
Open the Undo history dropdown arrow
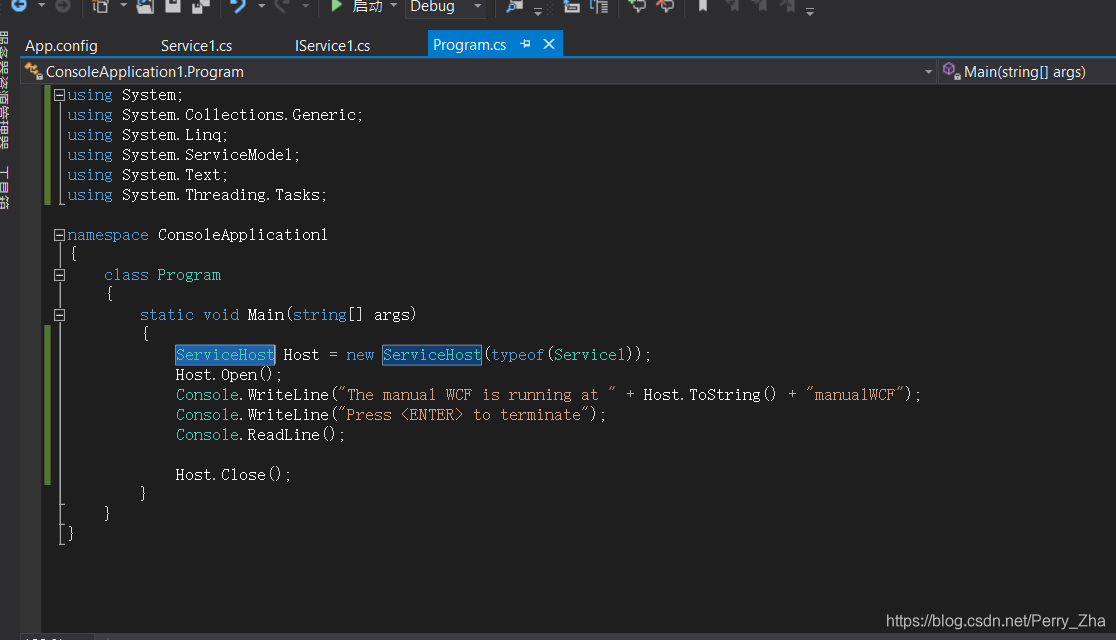261,6
